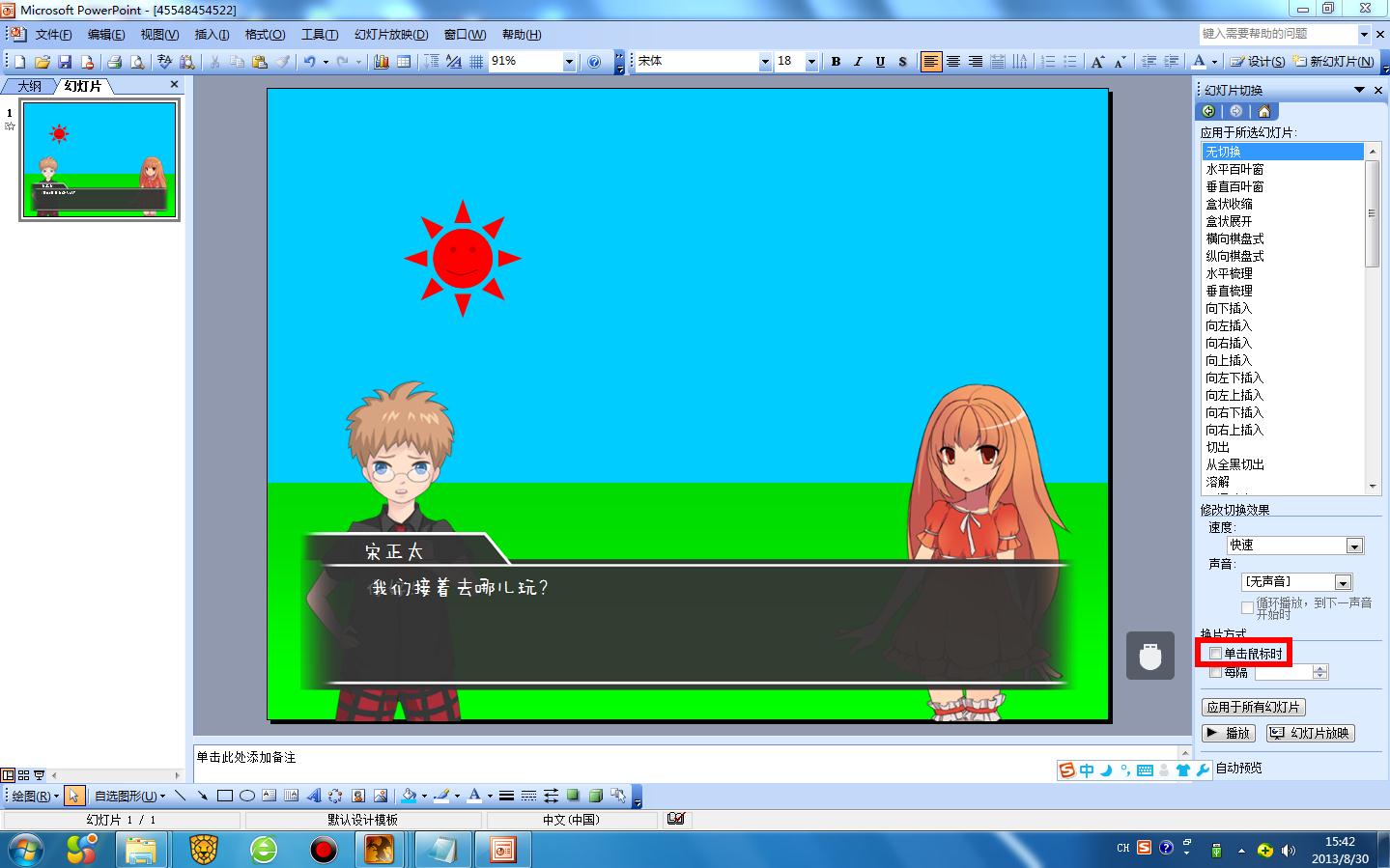Image resolution: width=1390 pixels, height=868 pixels.
Task: Open the 幻灯片放映 Slide Show menu
Action: click(390, 35)
